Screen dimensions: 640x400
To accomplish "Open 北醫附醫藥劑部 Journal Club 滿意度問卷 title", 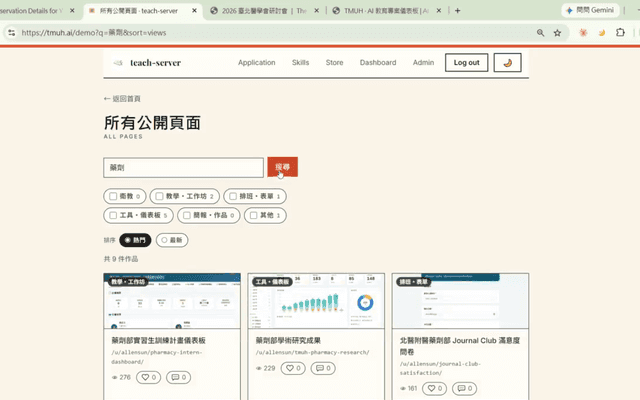I will click(x=460, y=346).
